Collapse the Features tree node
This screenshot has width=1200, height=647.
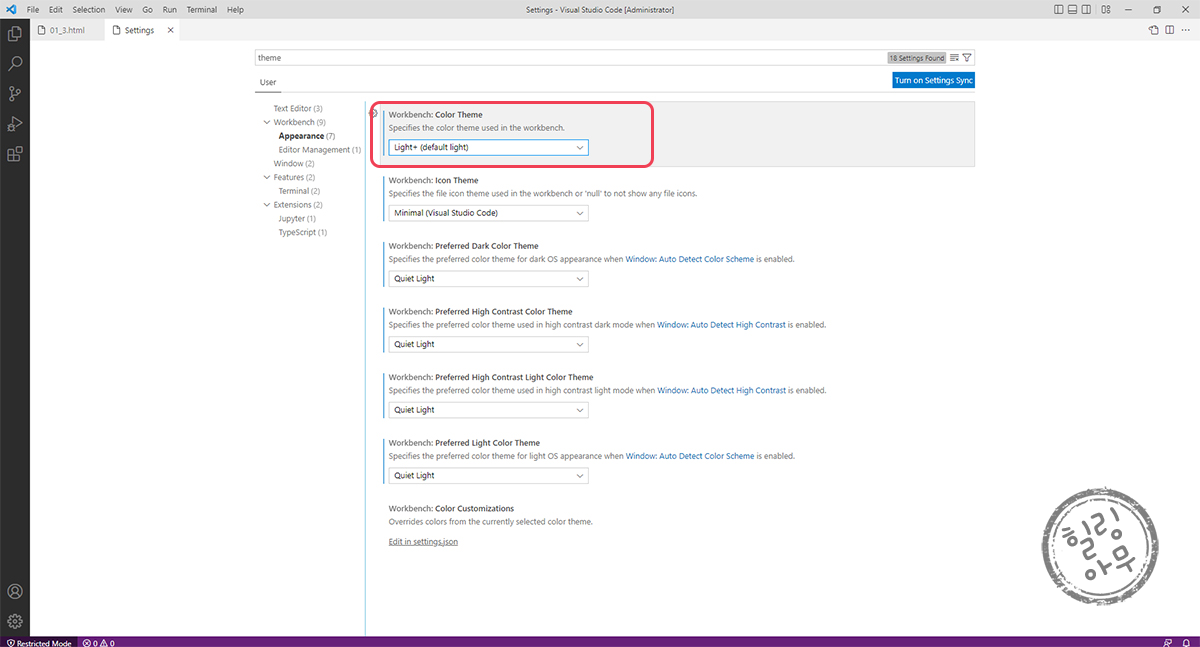(x=266, y=177)
